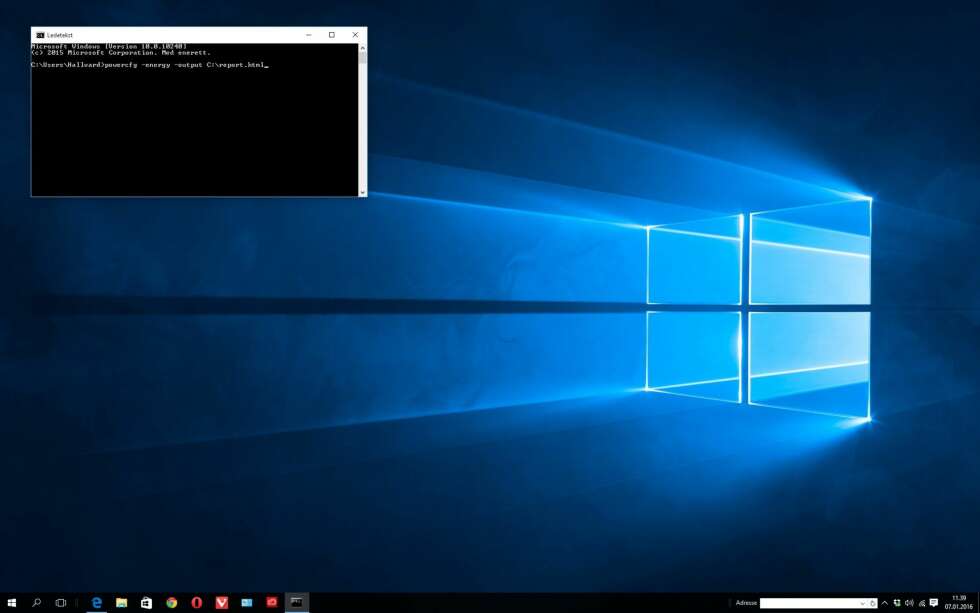This screenshot has height=613, width=980.
Task: Open taskbar search magnifier
Action: tap(36, 602)
